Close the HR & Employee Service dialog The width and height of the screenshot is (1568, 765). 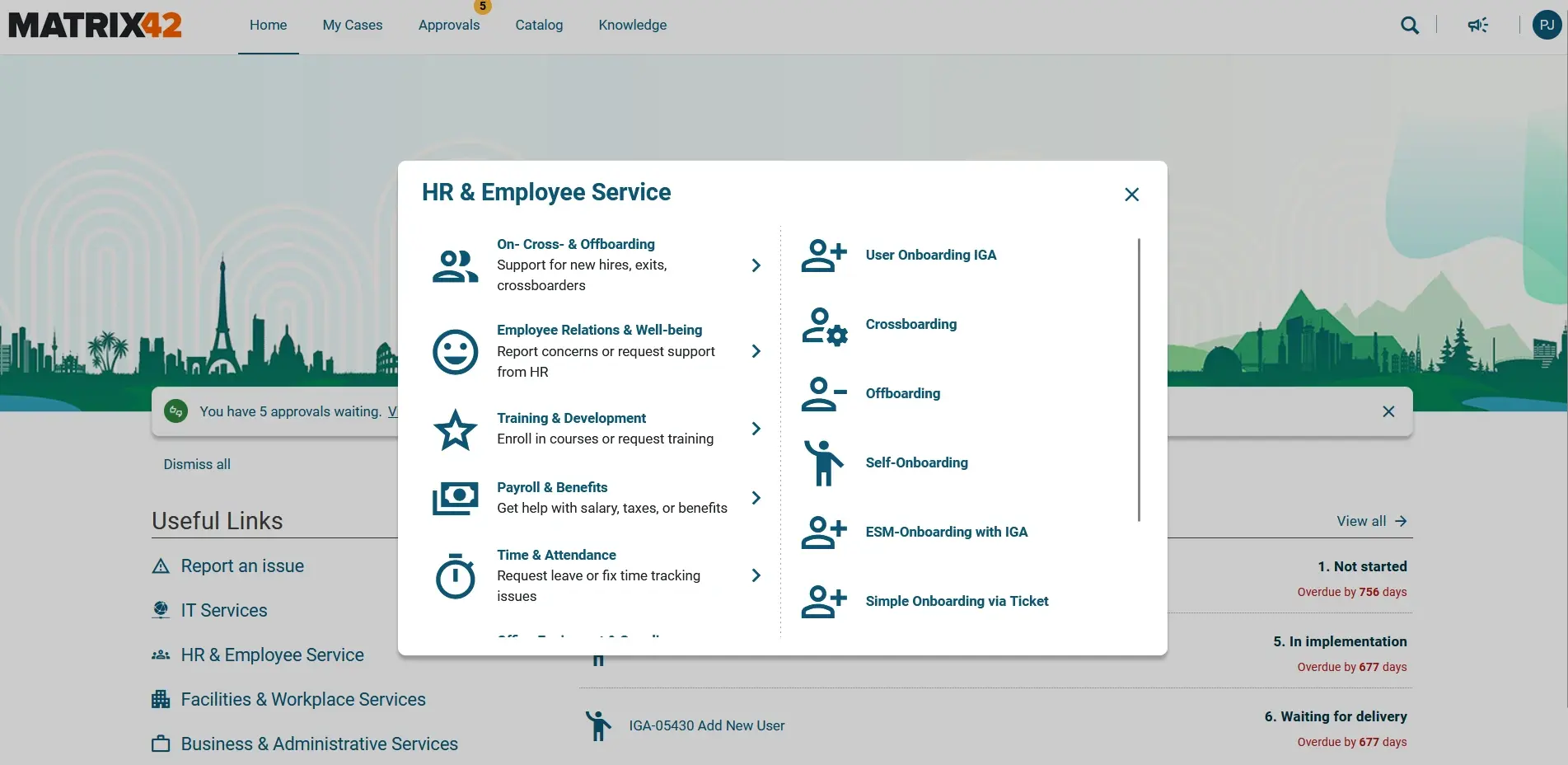[1131, 195]
